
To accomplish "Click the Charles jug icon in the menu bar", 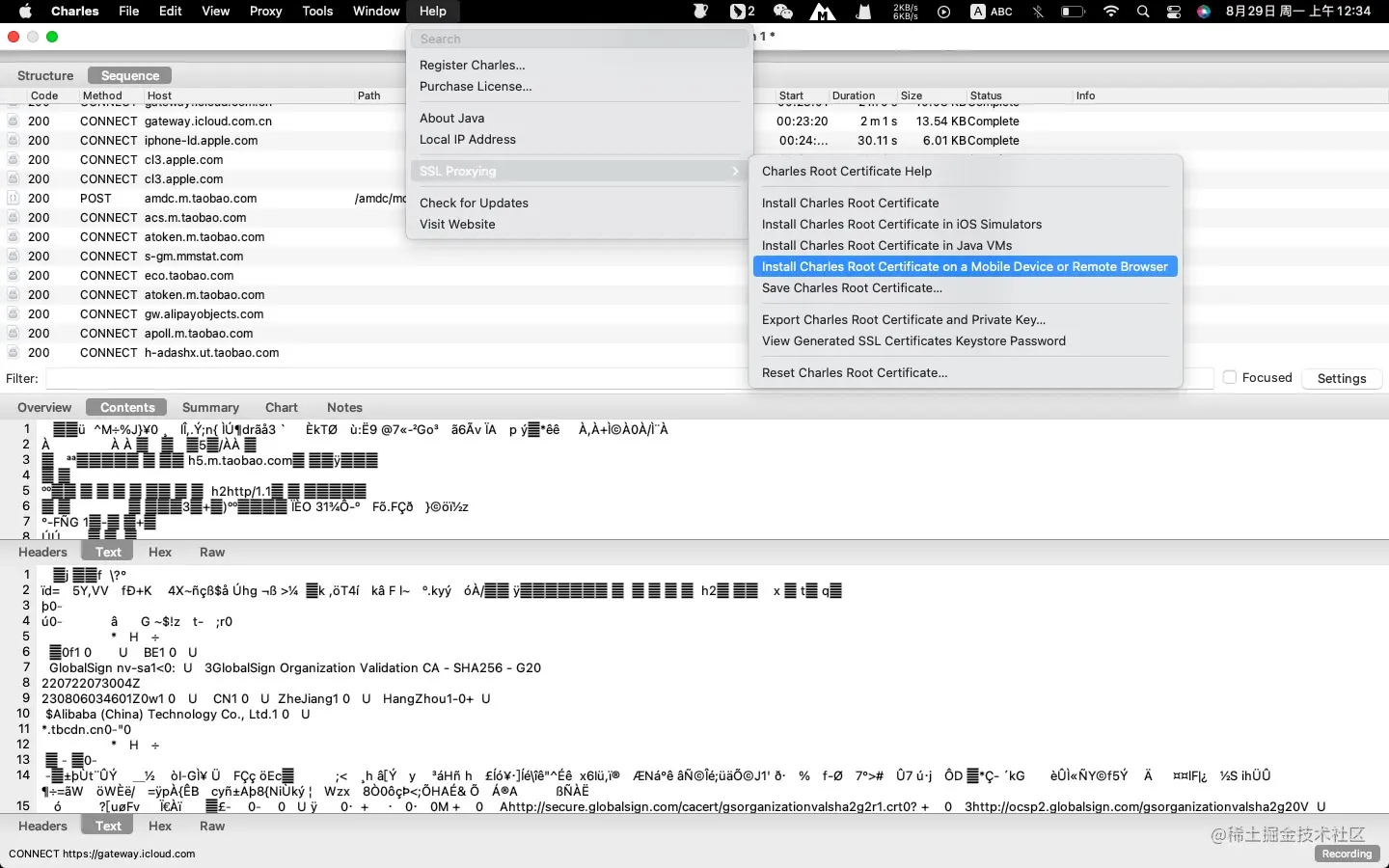I will coord(701,12).
